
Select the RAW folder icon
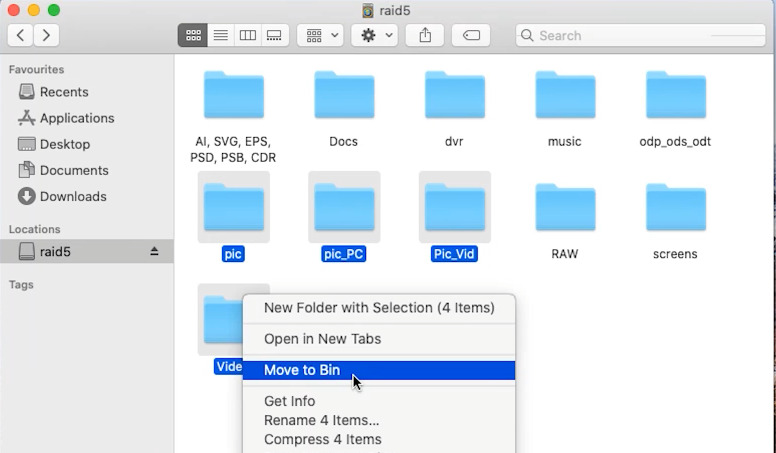coord(565,207)
